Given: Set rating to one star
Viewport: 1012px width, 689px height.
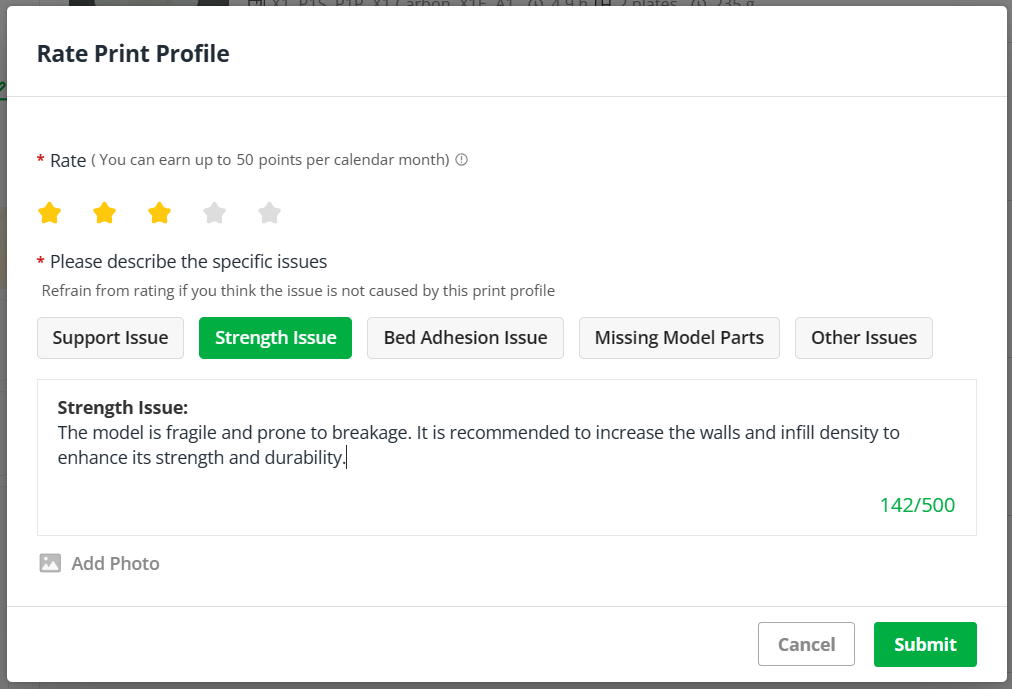Looking at the screenshot, I should pyautogui.click(x=50, y=212).
